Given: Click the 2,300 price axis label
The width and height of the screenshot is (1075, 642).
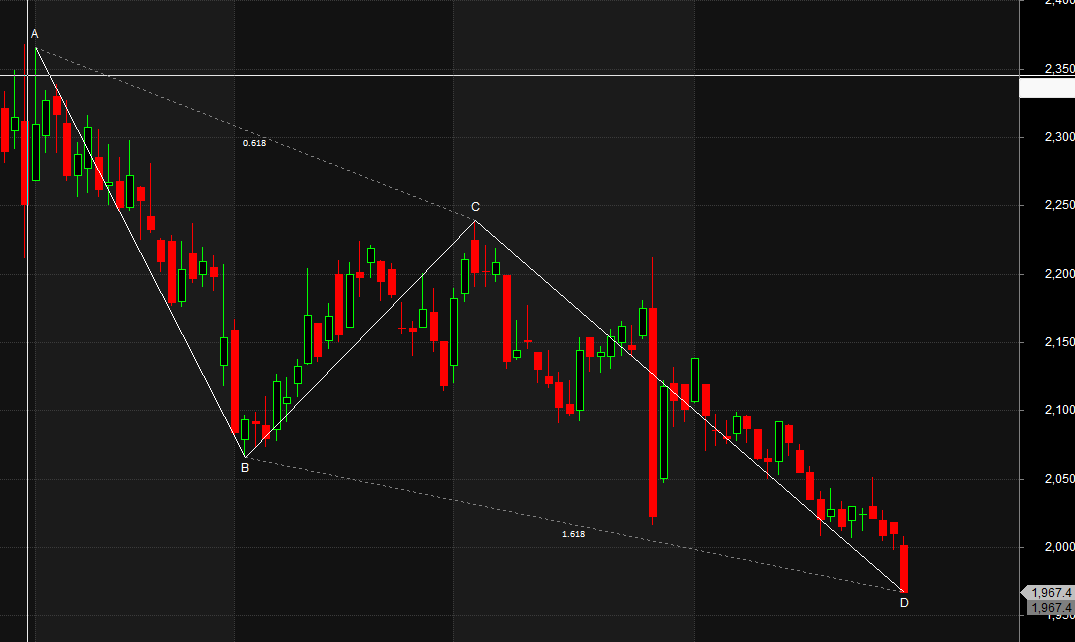Looking at the screenshot, I should (1059, 137).
